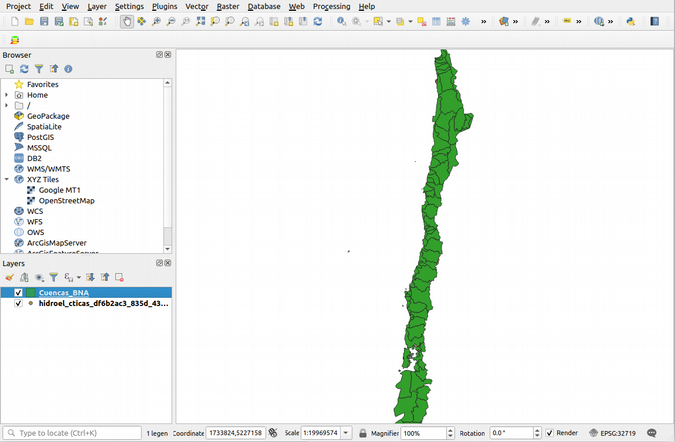Toggle hidroel_cticas layer visibility checkbox

(18, 303)
